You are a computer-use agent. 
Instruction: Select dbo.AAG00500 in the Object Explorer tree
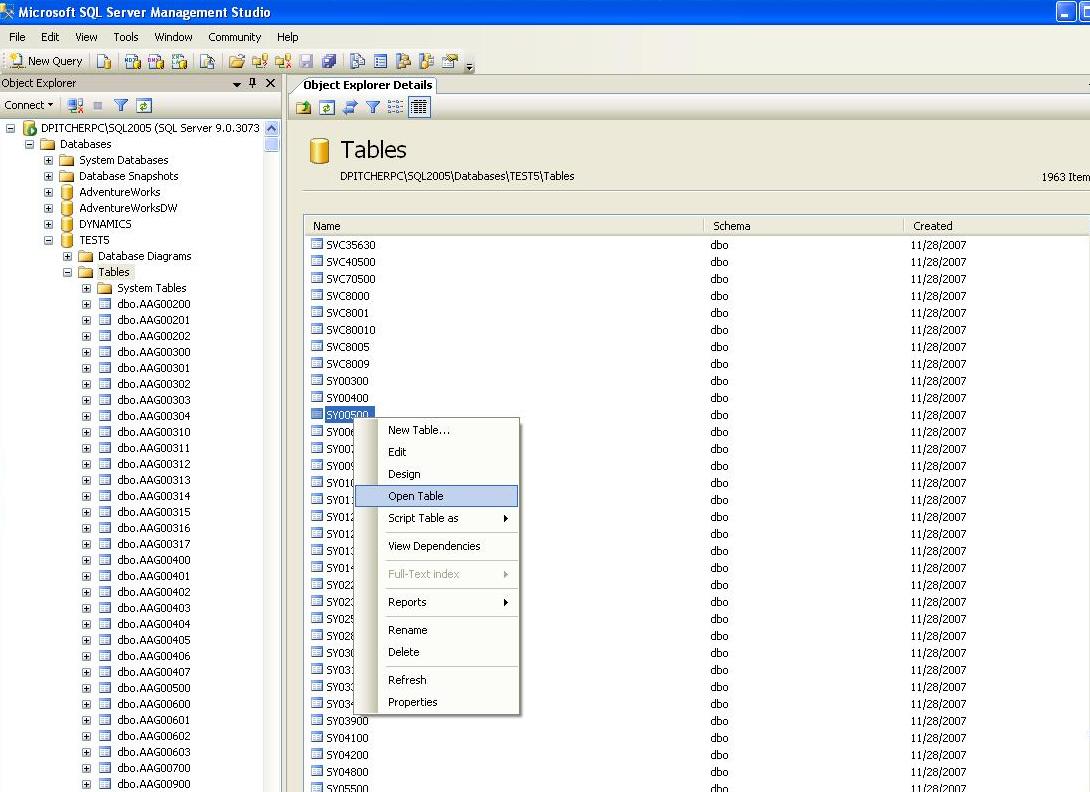[x=154, y=688]
